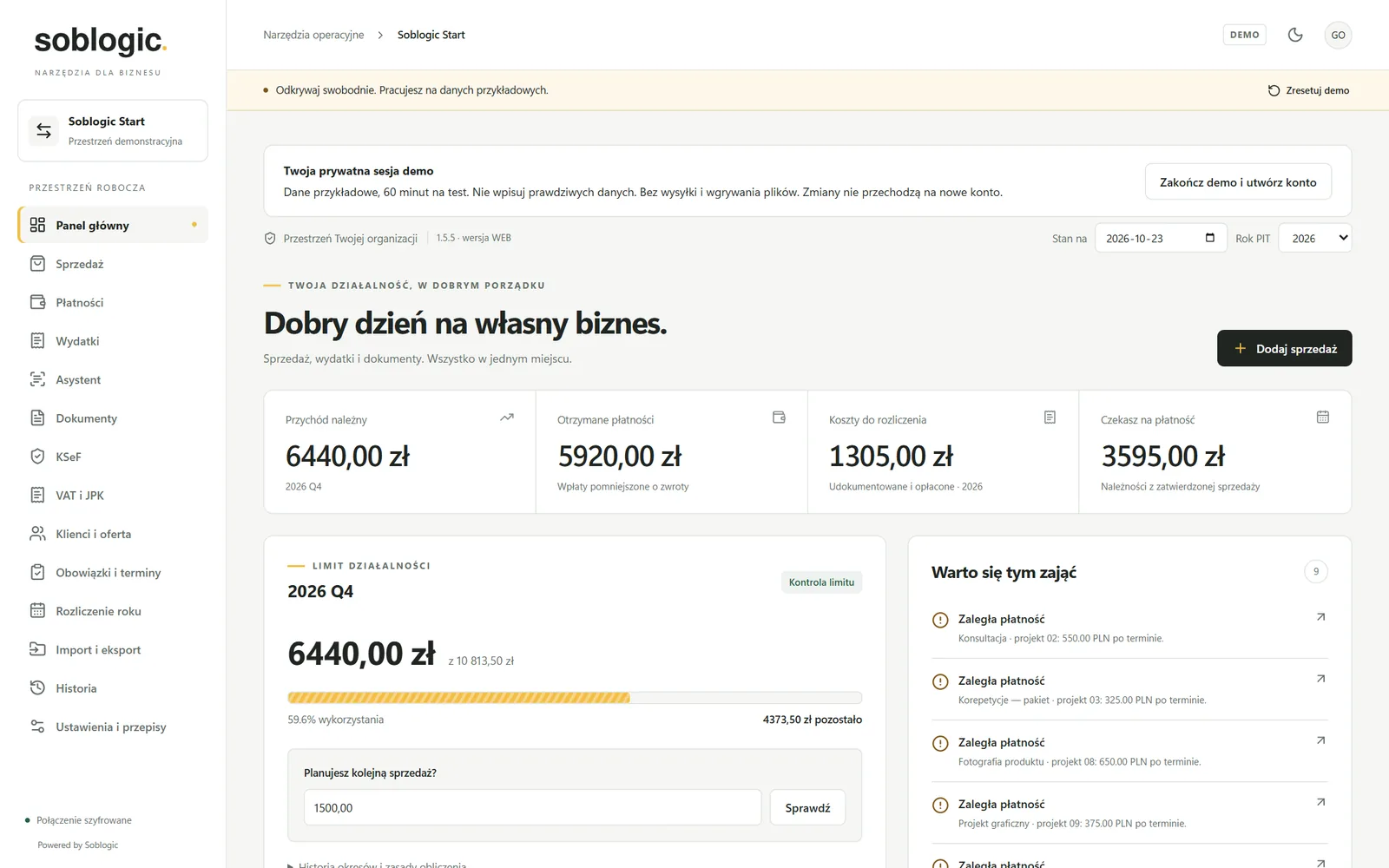Click the striped limit usage progress bar

coord(575,698)
